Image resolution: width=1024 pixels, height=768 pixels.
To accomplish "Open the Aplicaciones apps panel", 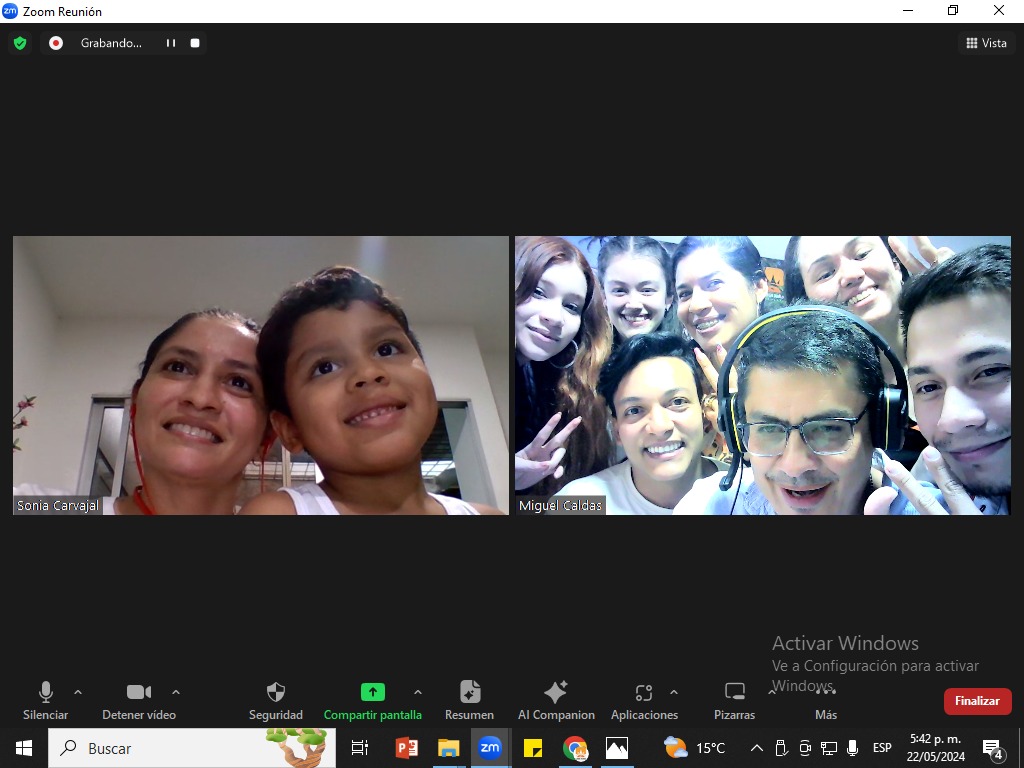I will click(644, 700).
